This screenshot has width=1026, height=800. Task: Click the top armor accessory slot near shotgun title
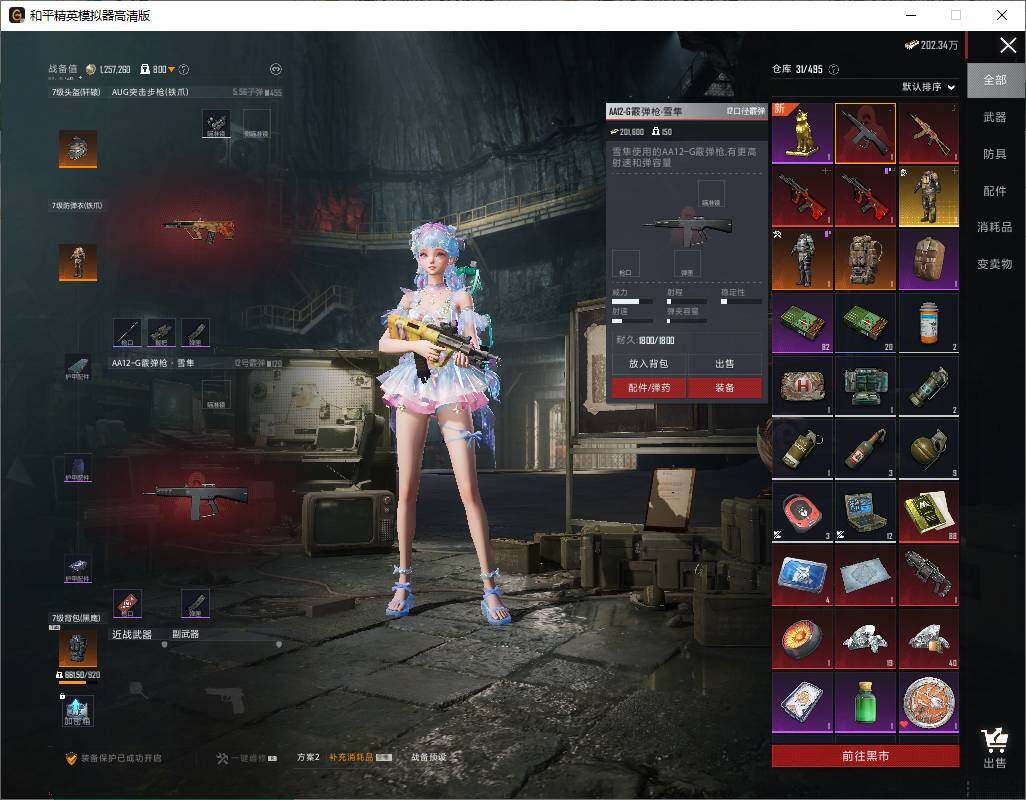(77, 367)
